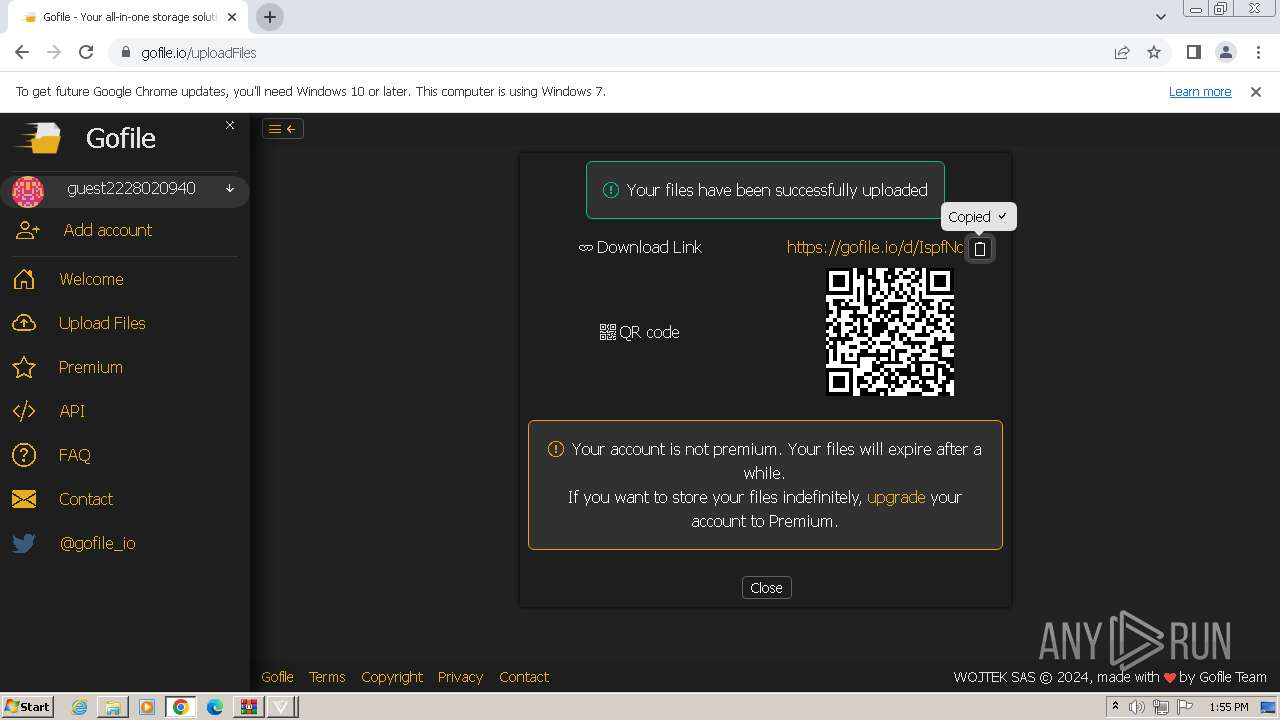This screenshot has width=1280, height=720.
Task: Open the footer Contact link
Action: pyautogui.click(x=524, y=677)
